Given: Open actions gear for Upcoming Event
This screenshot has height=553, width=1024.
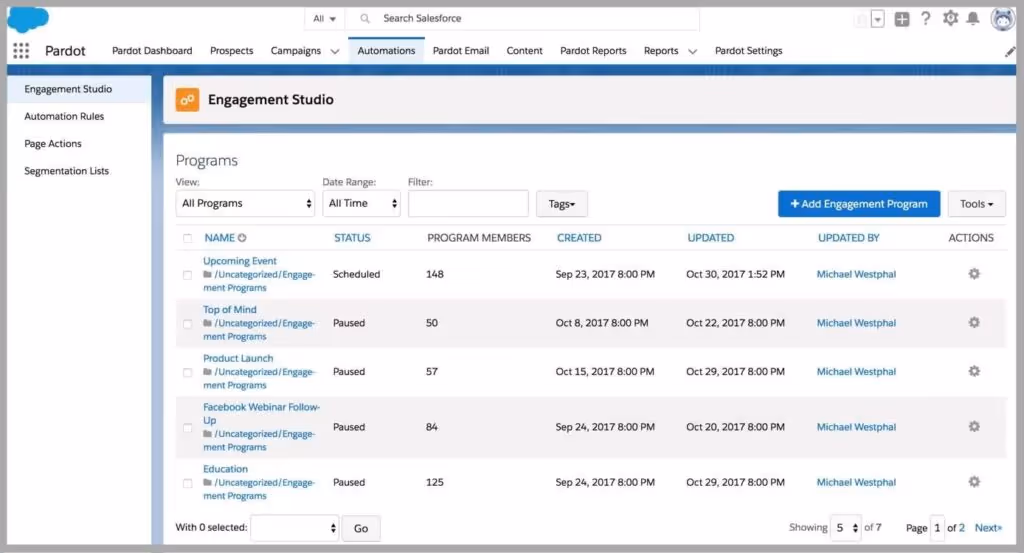Looking at the screenshot, I should pyautogui.click(x=974, y=274).
